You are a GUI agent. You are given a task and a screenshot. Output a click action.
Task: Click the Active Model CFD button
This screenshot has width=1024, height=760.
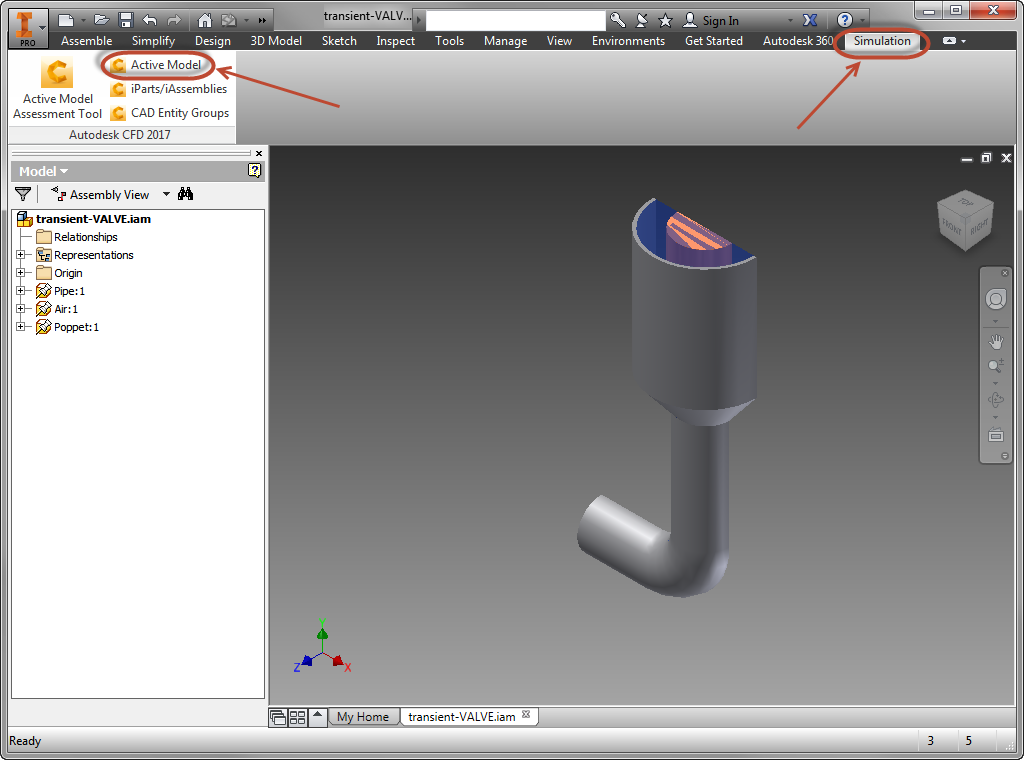click(156, 65)
